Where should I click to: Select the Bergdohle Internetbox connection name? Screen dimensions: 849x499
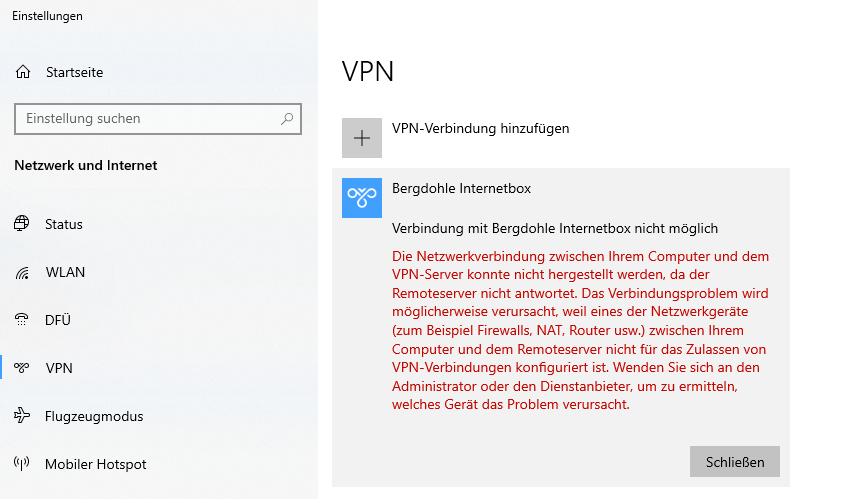(461, 188)
